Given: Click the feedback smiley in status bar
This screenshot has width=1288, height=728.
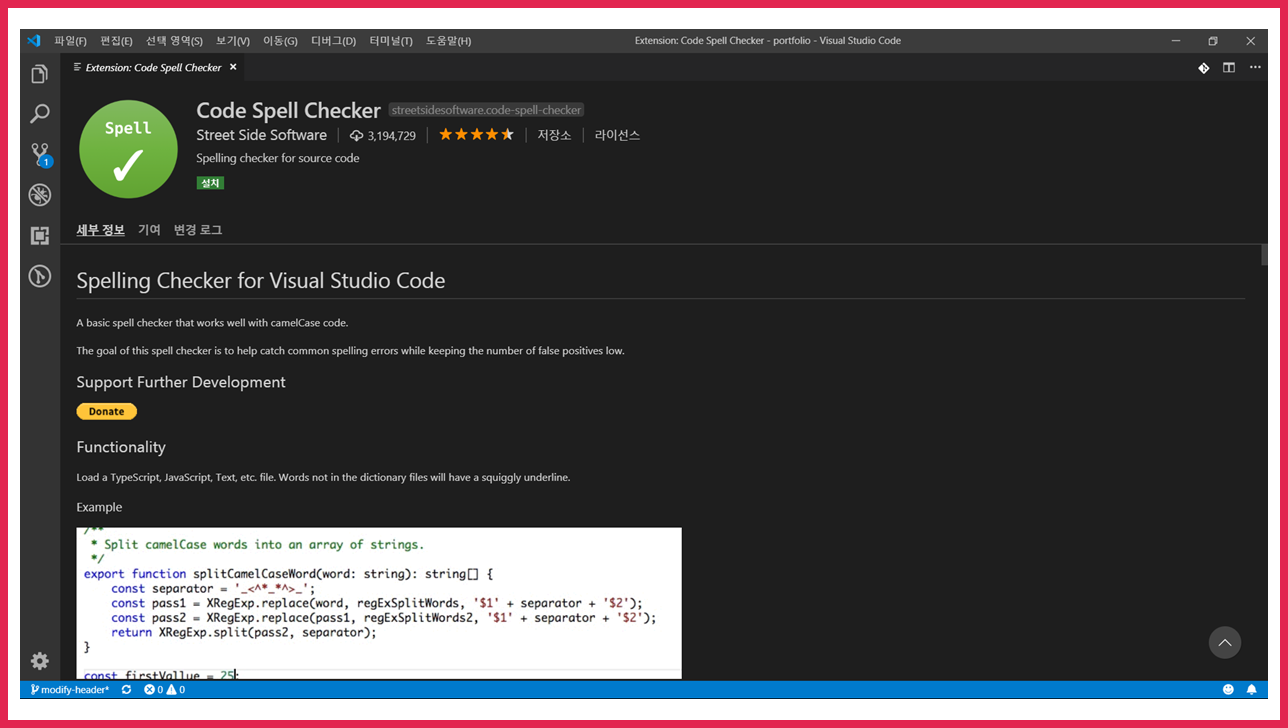Looking at the screenshot, I should point(1228,690).
